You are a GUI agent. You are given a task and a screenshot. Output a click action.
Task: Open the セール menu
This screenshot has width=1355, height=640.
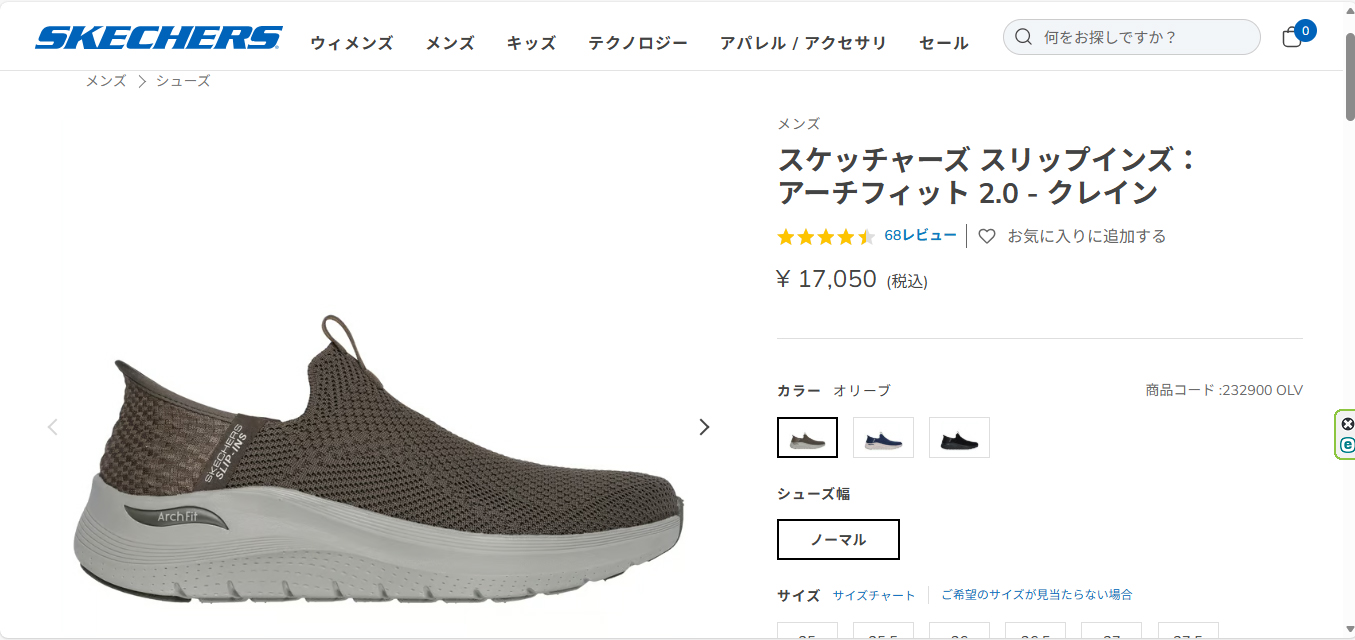point(942,43)
